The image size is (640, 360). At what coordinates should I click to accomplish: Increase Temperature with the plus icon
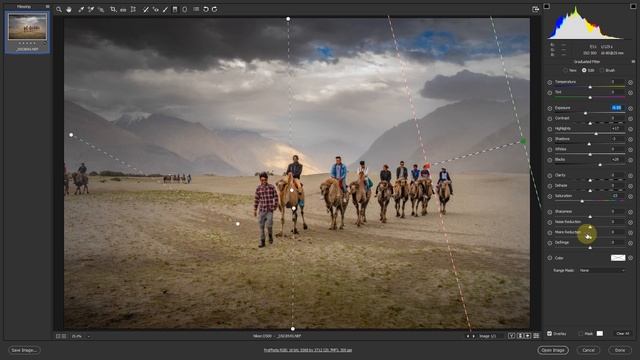pos(631,82)
